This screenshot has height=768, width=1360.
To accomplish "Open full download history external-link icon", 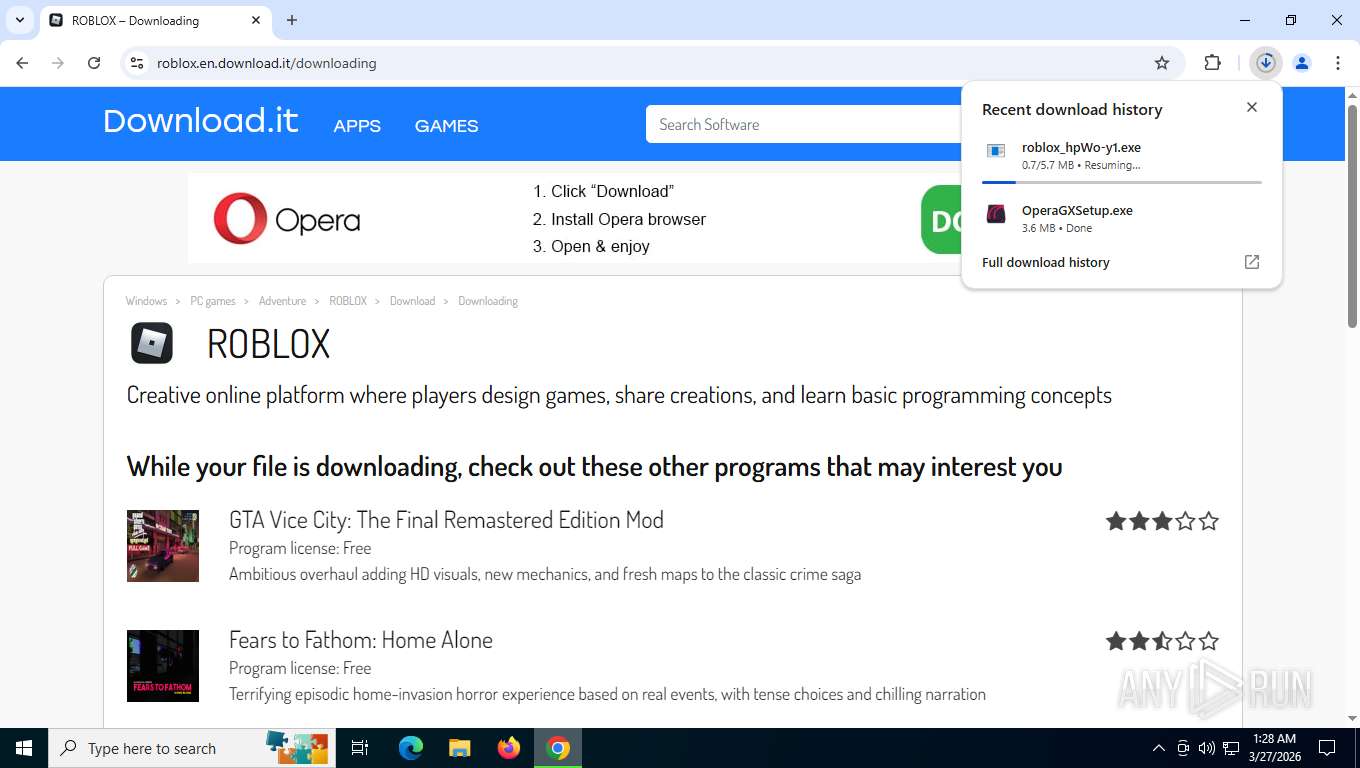I will coord(1252,262).
